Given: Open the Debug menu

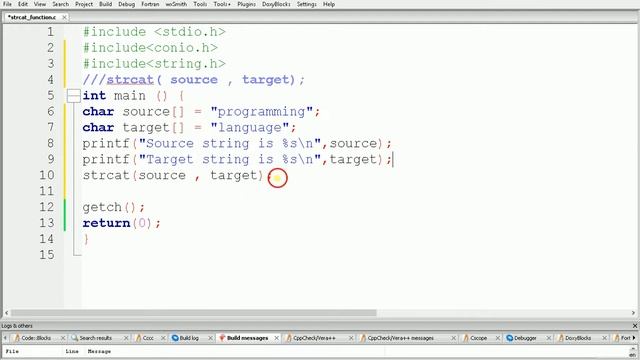Looking at the screenshot, I should 127,4.
